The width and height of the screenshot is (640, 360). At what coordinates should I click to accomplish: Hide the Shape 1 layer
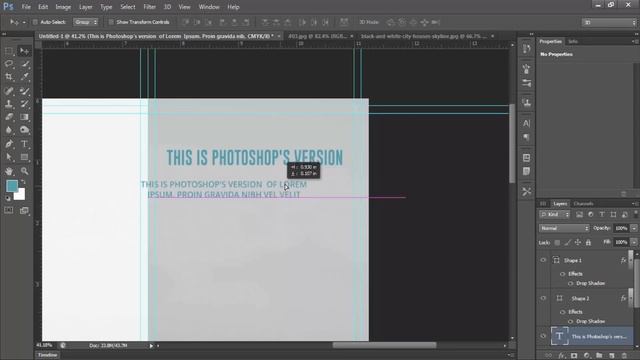543,260
